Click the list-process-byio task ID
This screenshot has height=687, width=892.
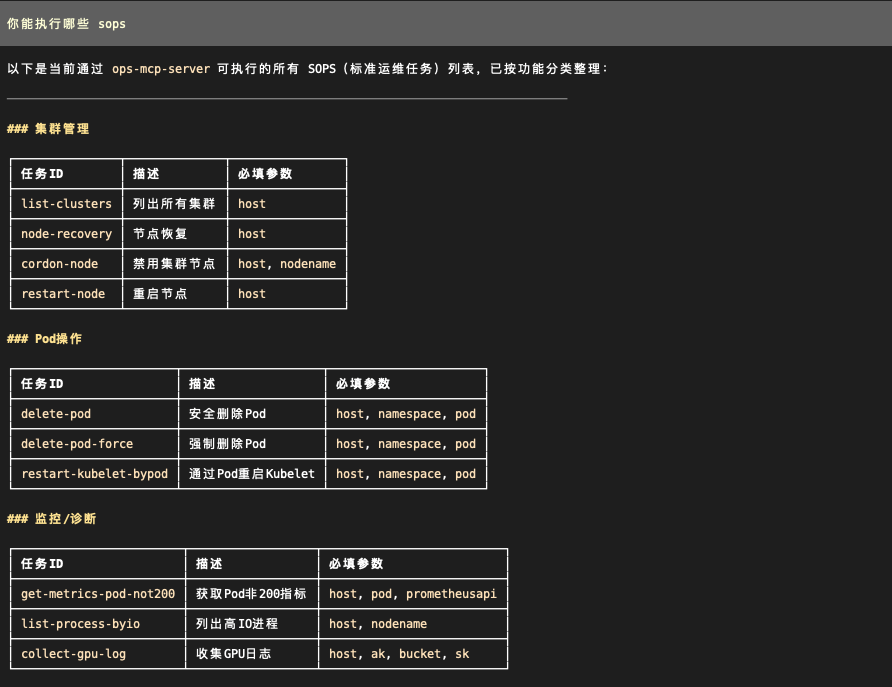(x=81, y=624)
